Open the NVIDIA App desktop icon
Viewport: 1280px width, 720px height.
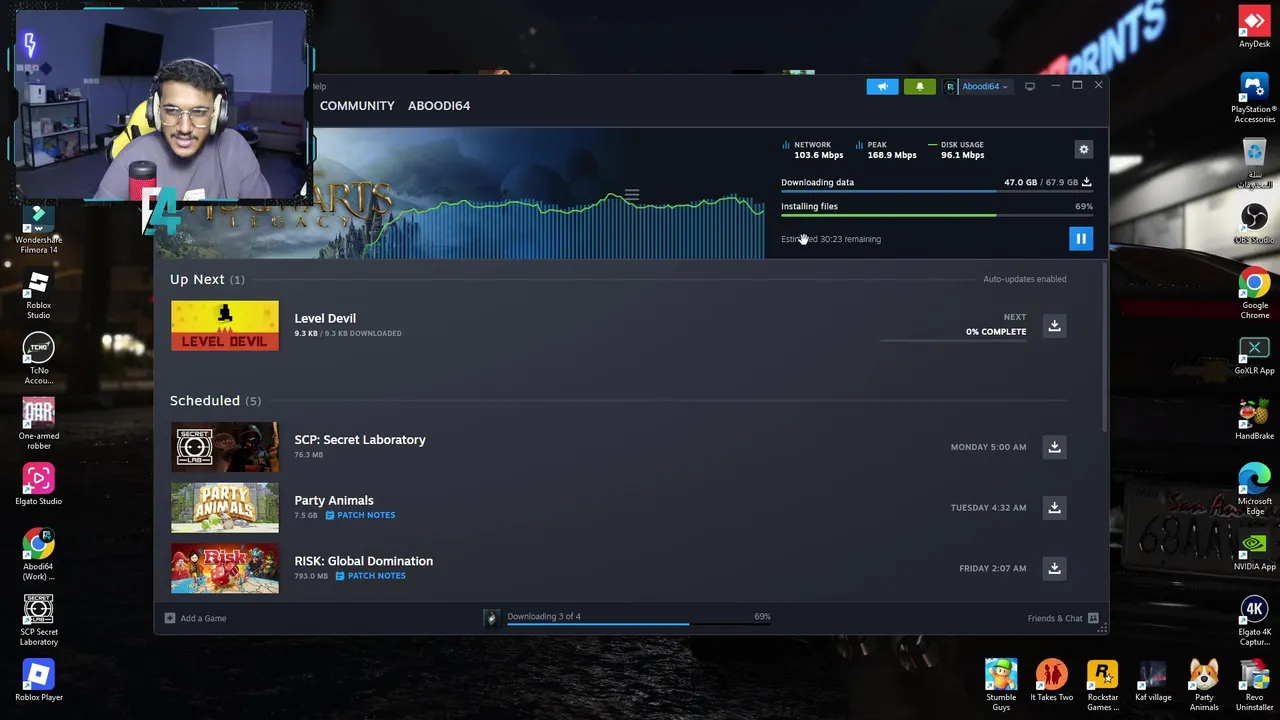1254,551
